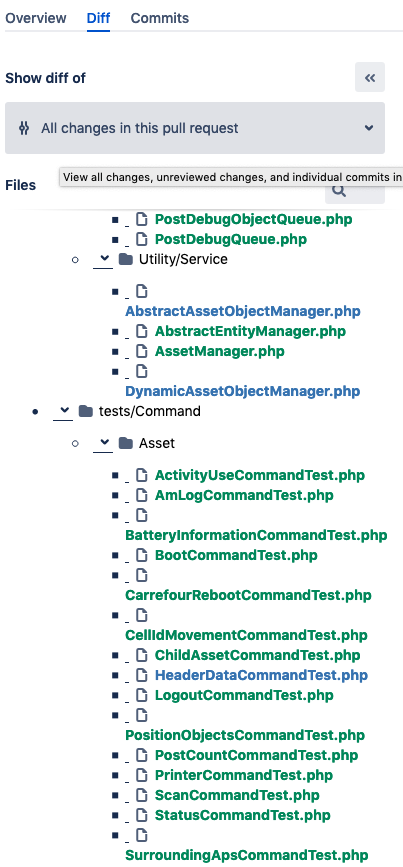Screen dimensions: 403x867
Task: Open PostDebugObjectQueue.php diff
Action: [253, 220]
